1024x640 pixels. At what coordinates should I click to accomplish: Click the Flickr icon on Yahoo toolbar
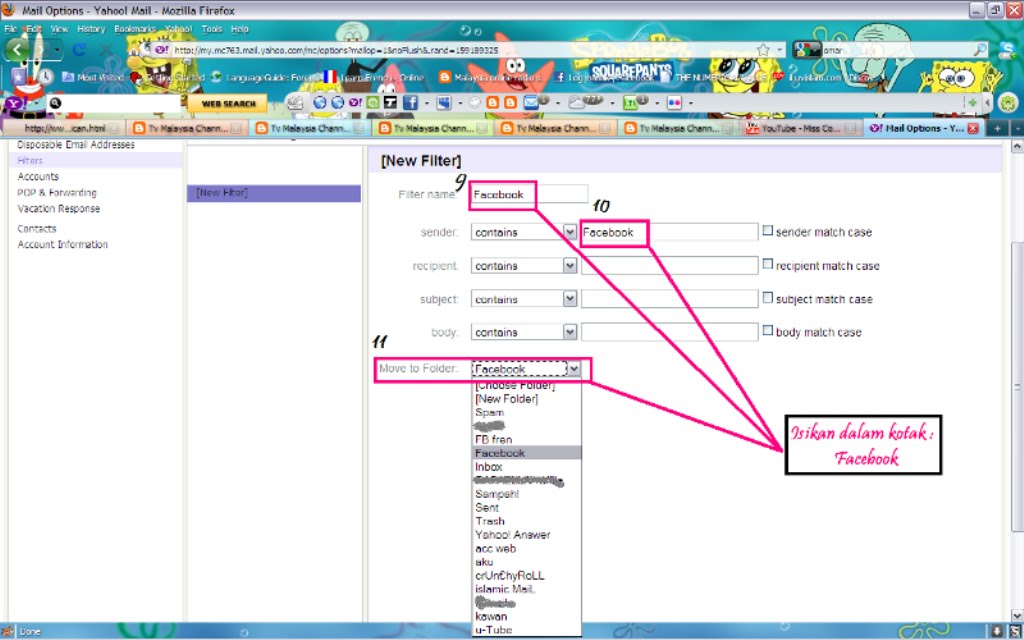[x=673, y=103]
